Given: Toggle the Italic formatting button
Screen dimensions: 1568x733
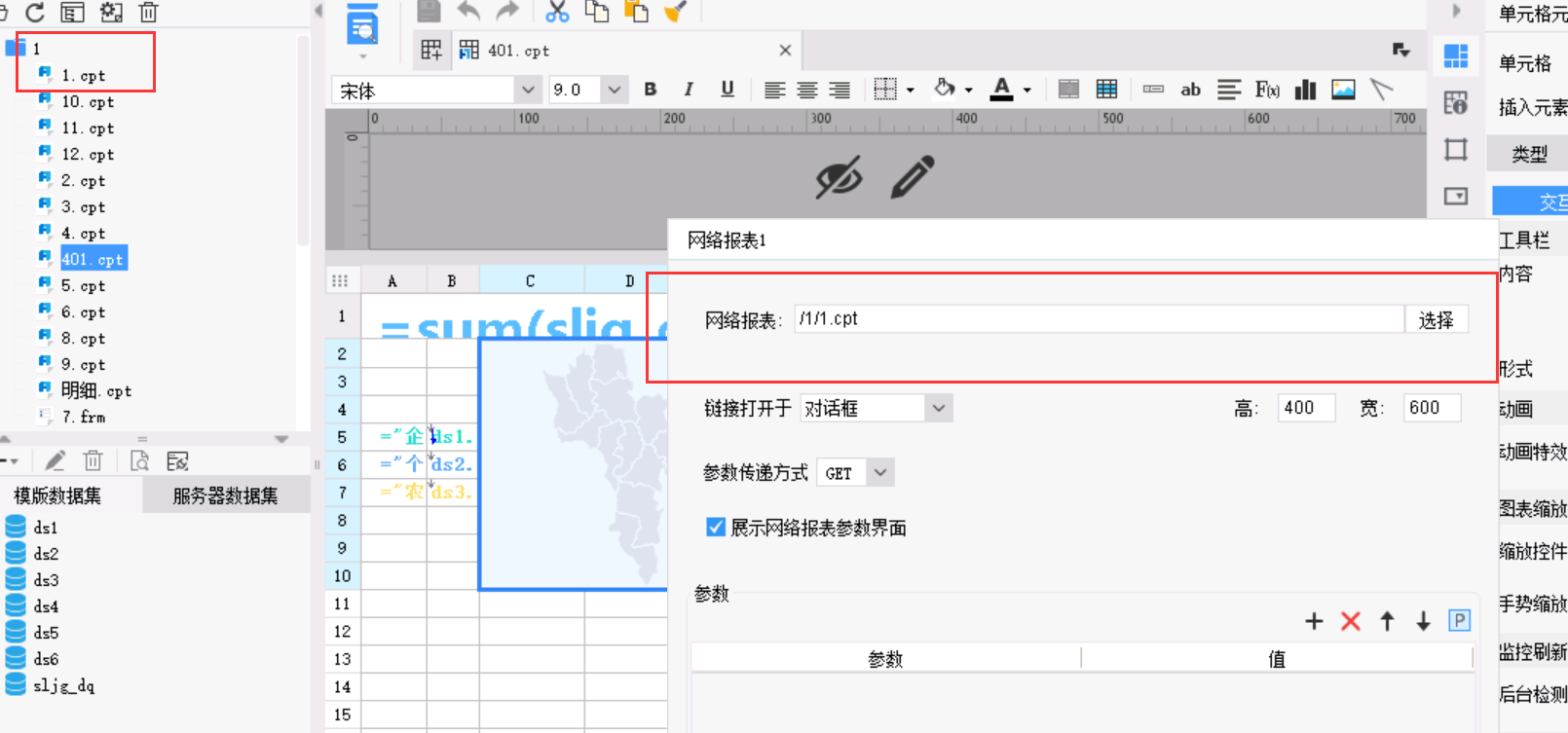Looking at the screenshot, I should tap(689, 90).
